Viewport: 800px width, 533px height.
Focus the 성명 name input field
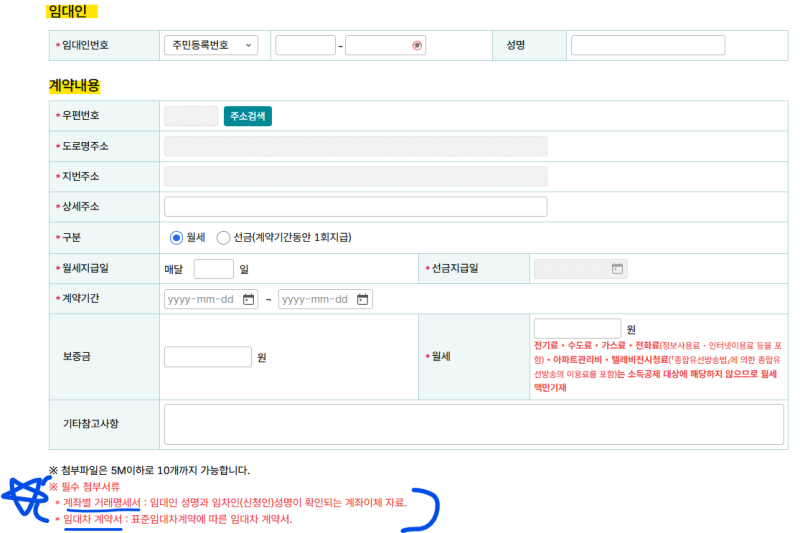click(x=648, y=45)
